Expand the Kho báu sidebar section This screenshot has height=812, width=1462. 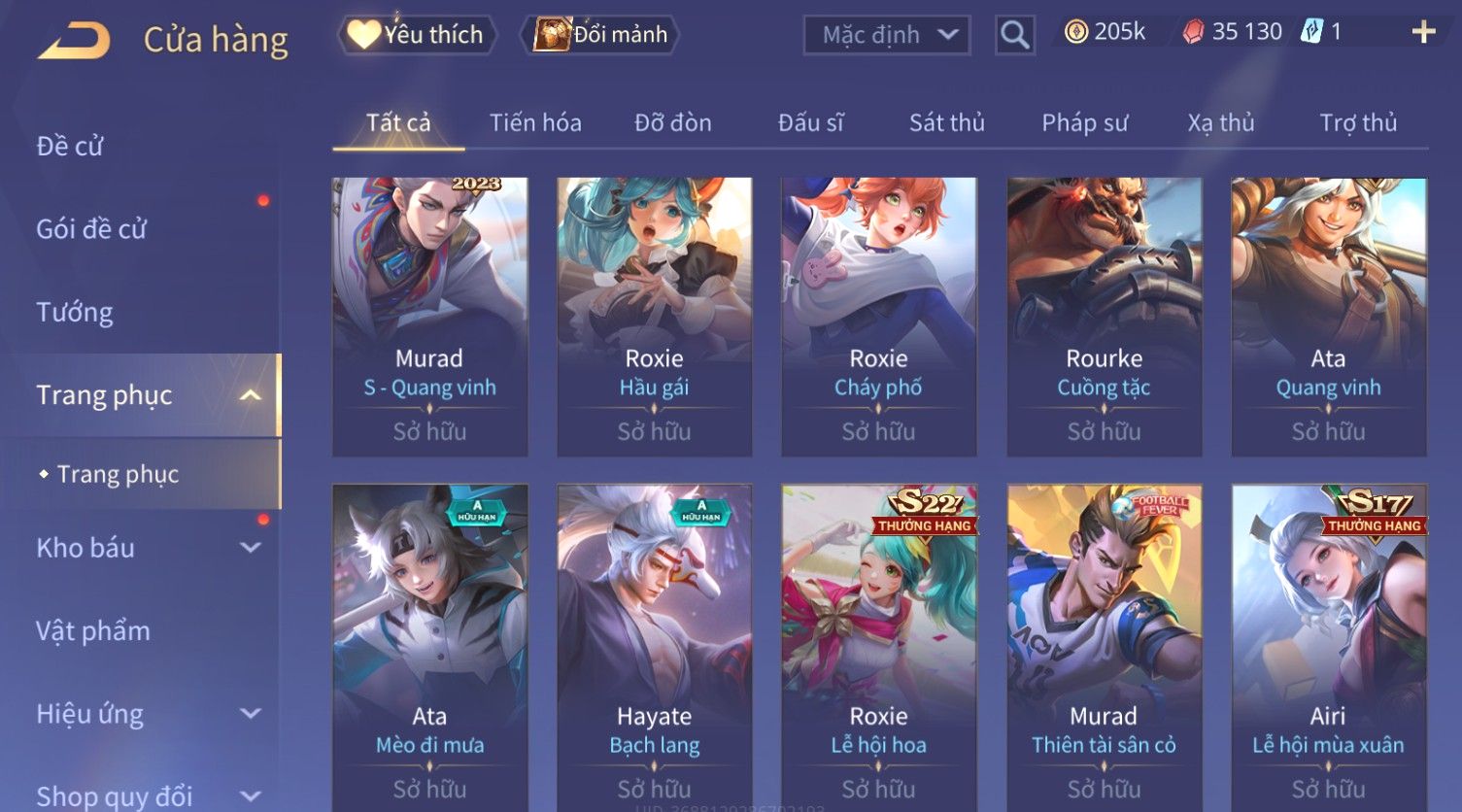(x=251, y=548)
